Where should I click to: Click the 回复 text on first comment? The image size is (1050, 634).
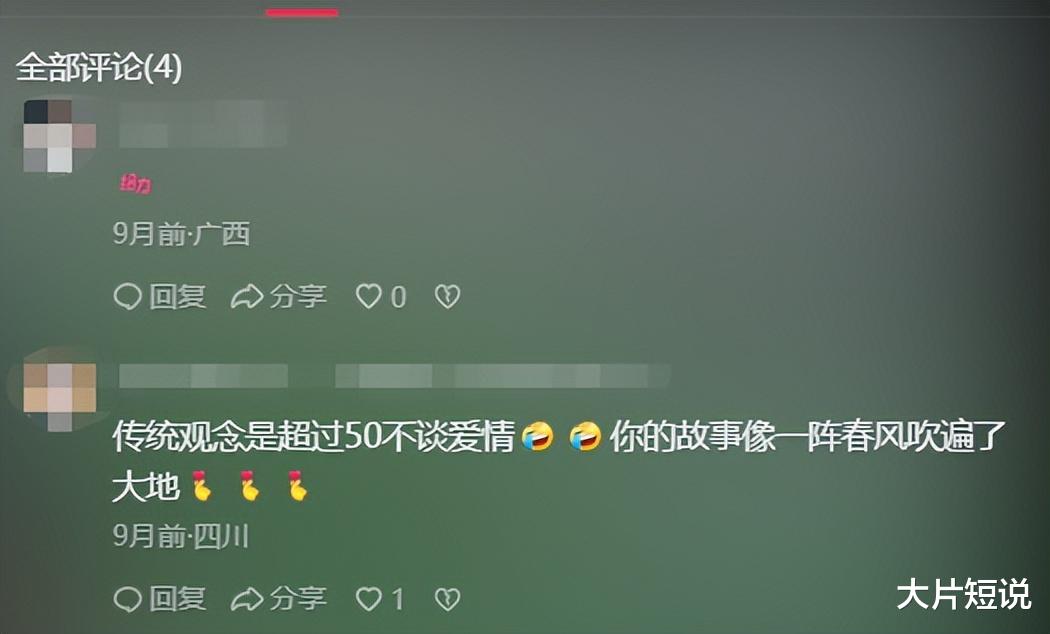tap(177, 297)
